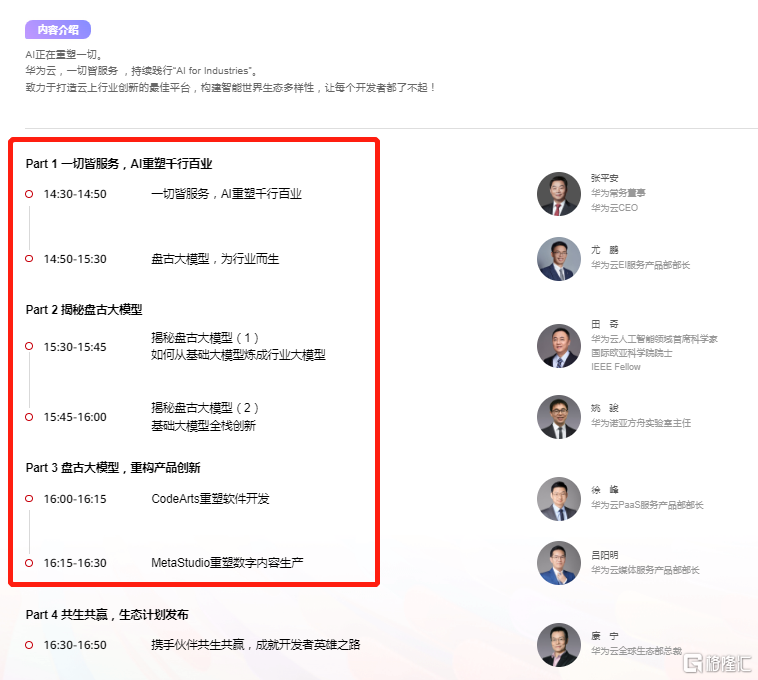Viewport: 758px width, 680px height.
Task: Click the text IEEE Fellow
Action: click(x=616, y=367)
